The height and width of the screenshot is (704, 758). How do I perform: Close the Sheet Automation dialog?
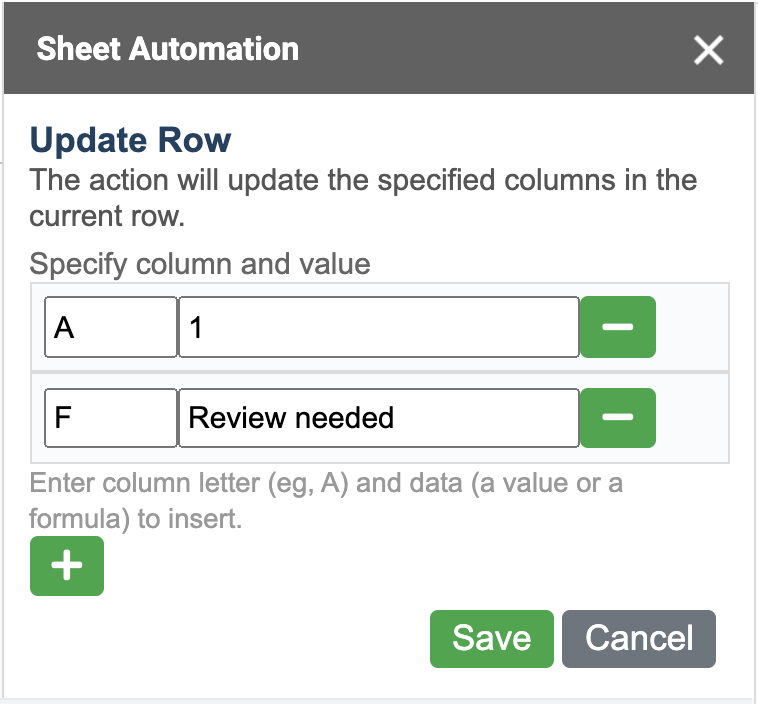click(x=708, y=50)
